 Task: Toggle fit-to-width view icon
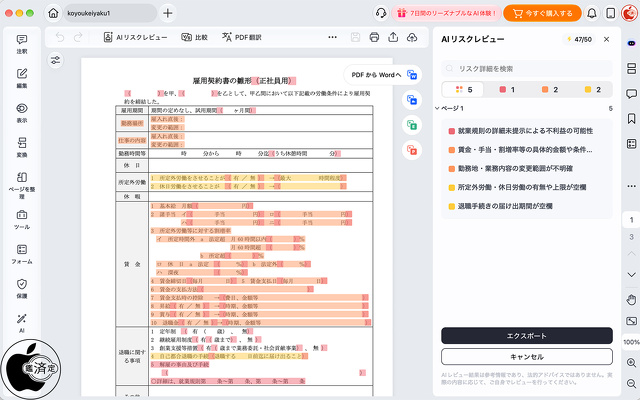631,321
